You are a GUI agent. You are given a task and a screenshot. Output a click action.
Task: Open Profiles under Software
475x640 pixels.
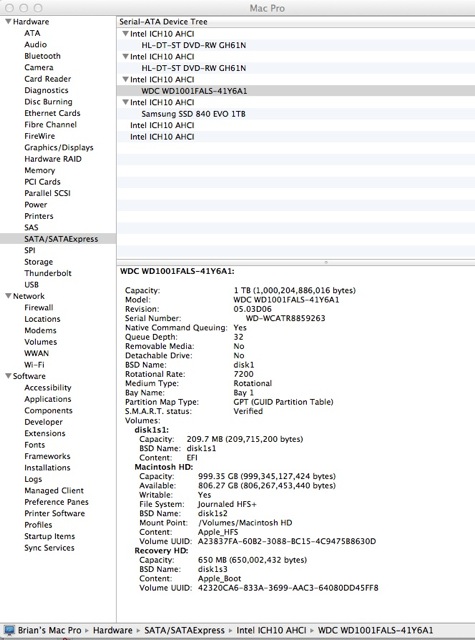pyautogui.click(x=38, y=524)
